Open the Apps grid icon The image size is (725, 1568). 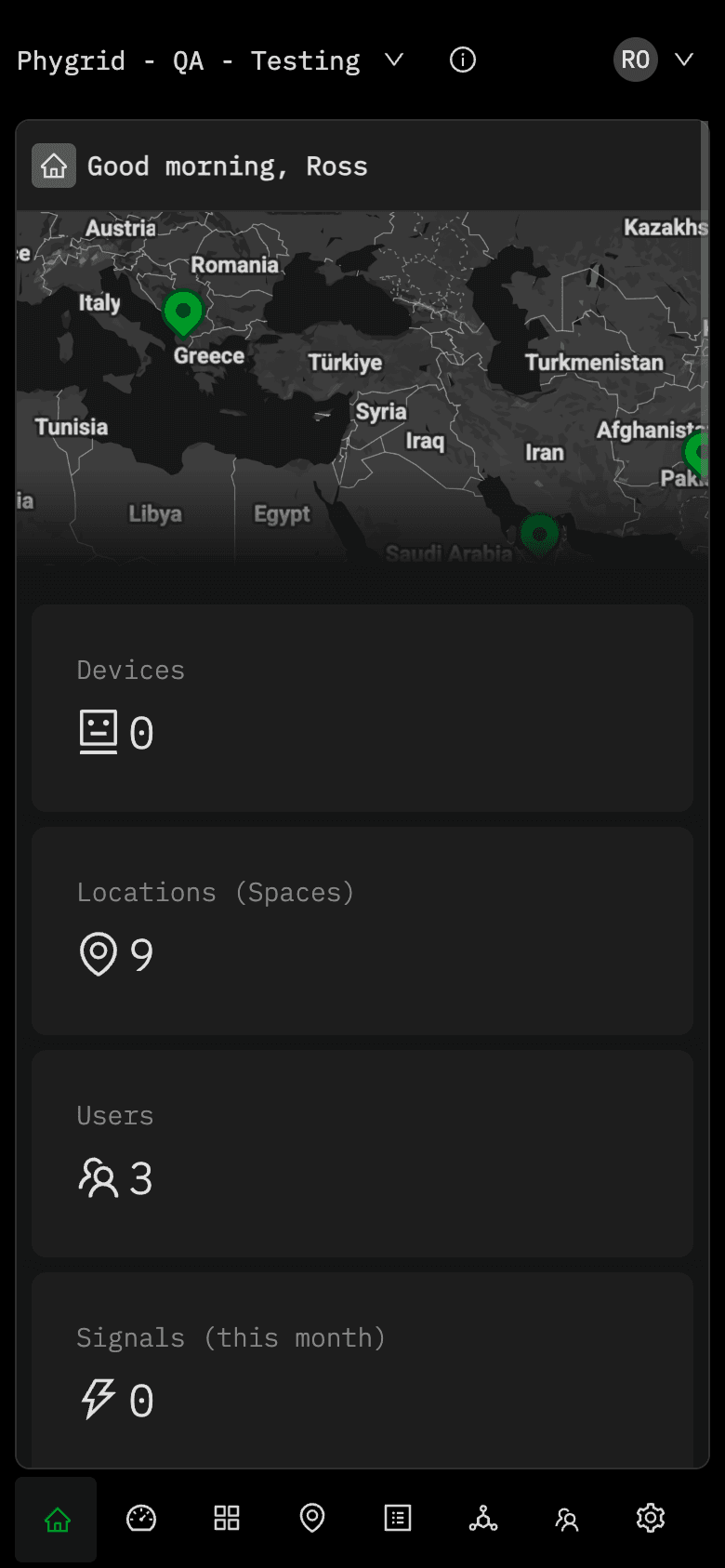click(226, 1519)
